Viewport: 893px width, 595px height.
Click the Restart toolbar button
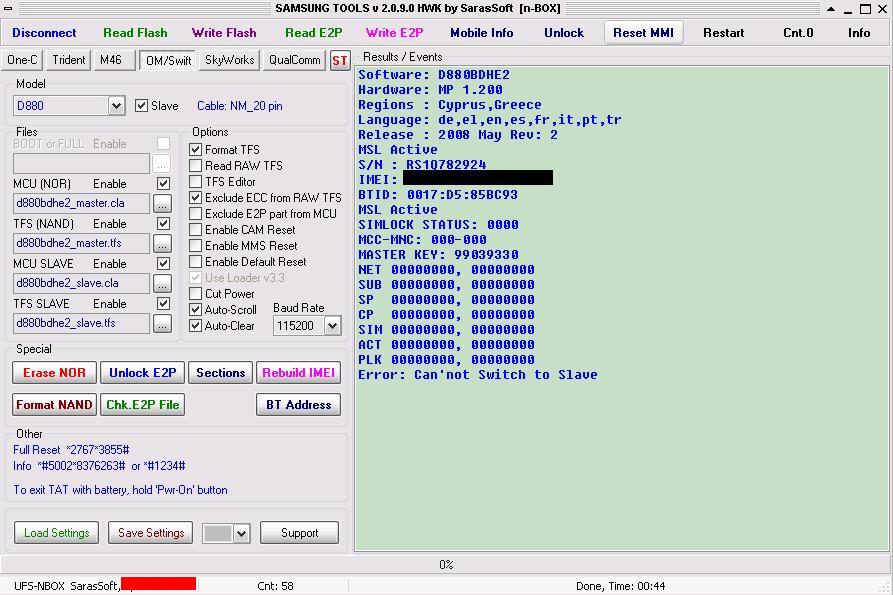tap(723, 33)
